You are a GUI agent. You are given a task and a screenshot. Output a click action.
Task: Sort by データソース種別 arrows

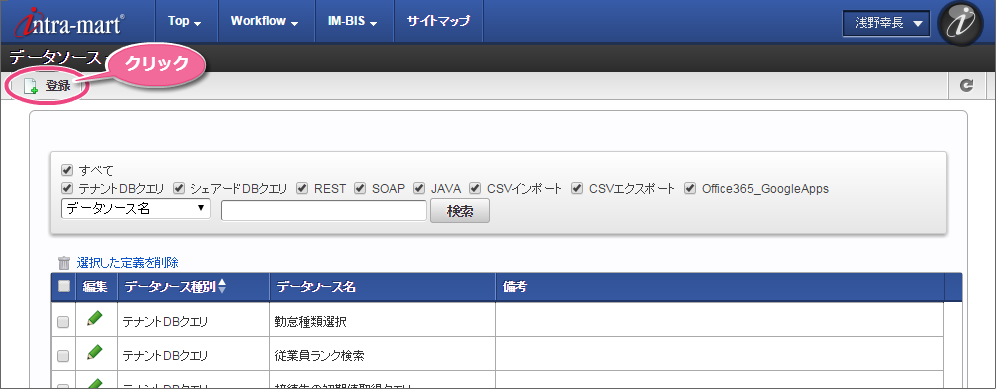(222, 287)
